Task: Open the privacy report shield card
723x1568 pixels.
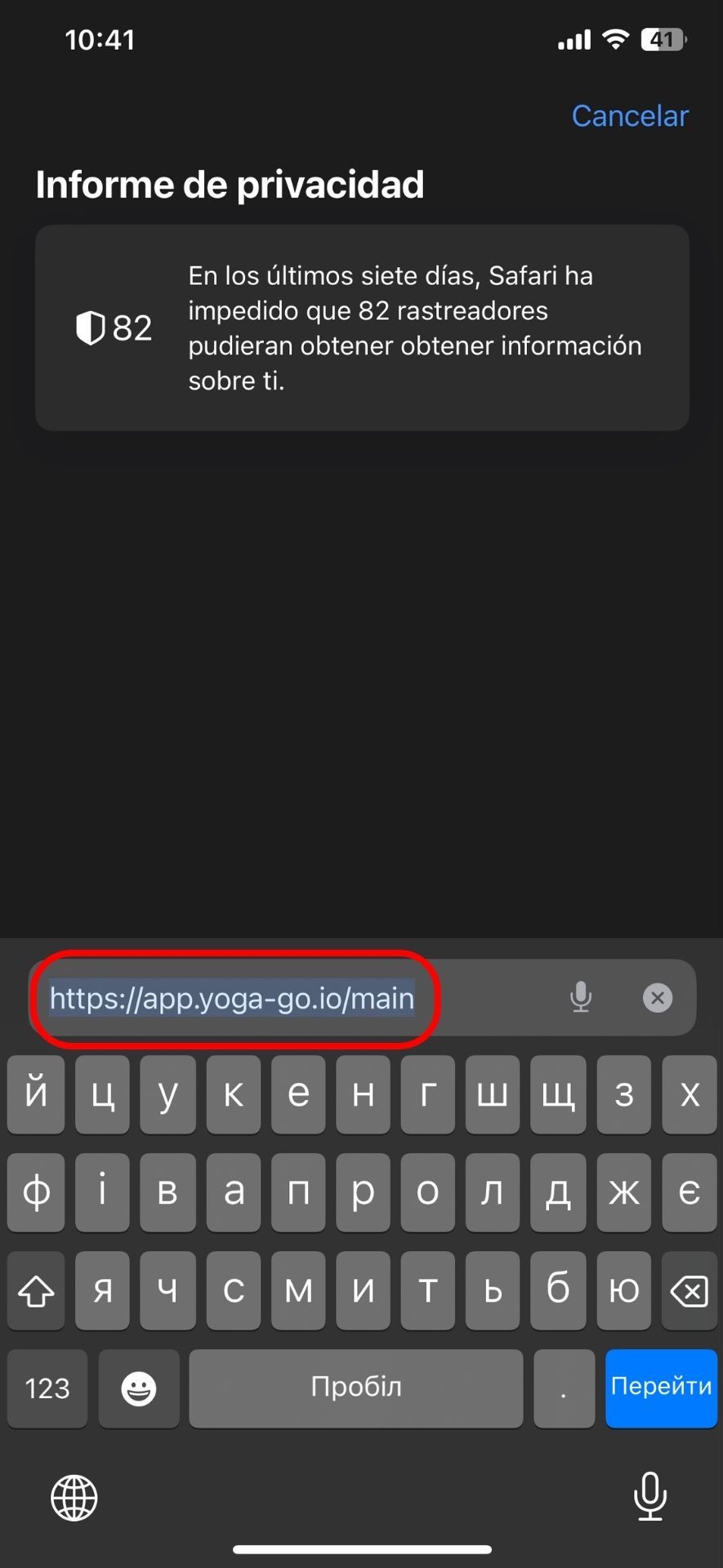Action: [362, 327]
